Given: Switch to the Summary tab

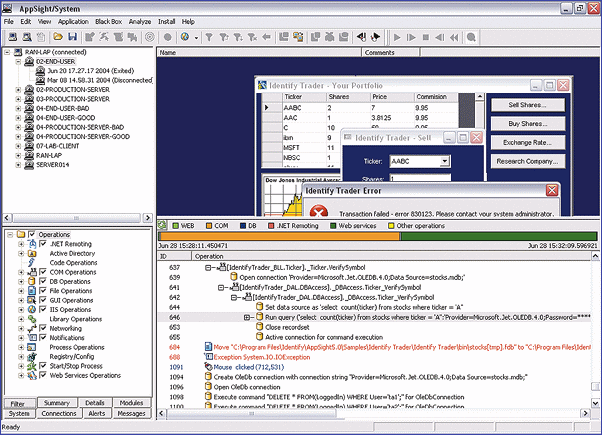Looking at the screenshot, I should (57, 403).
